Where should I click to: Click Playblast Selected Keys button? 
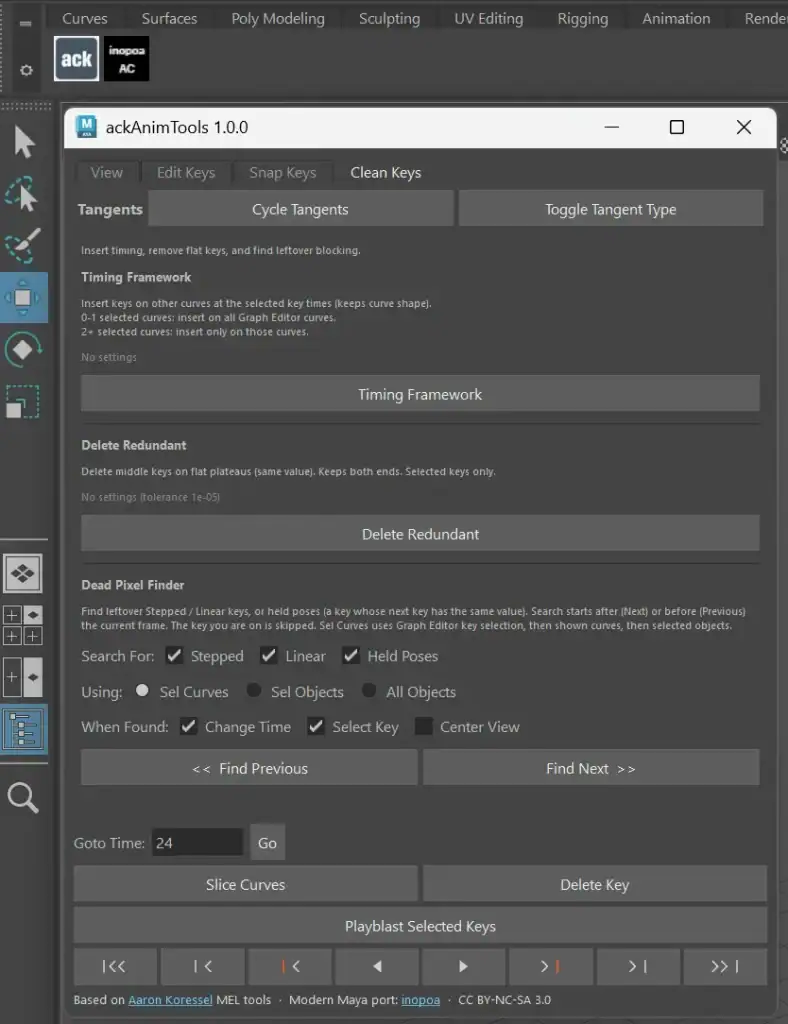(x=420, y=925)
